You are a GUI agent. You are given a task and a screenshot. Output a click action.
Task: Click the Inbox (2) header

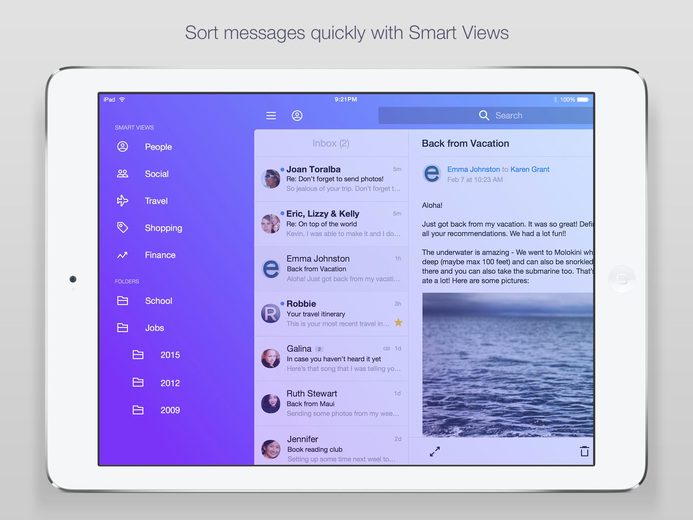(x=331, y=143)
